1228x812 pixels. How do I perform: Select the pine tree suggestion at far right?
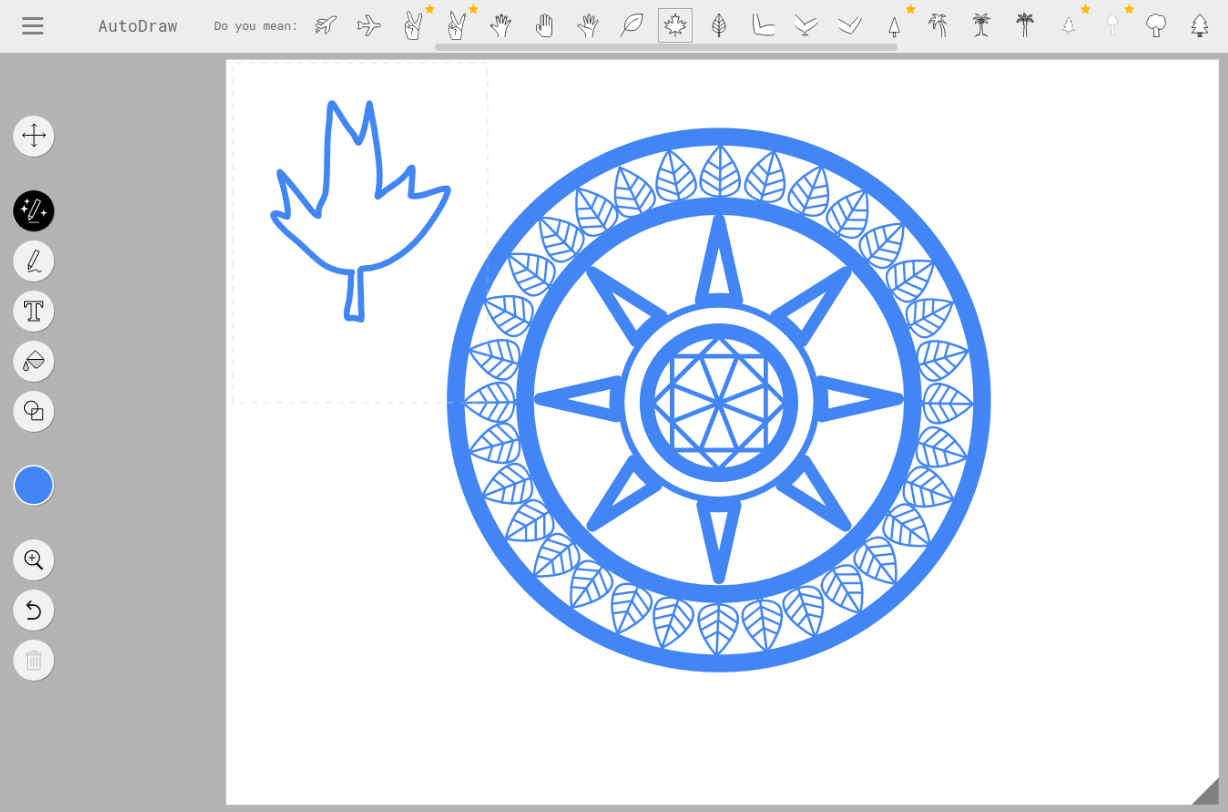pos(1199,25)
